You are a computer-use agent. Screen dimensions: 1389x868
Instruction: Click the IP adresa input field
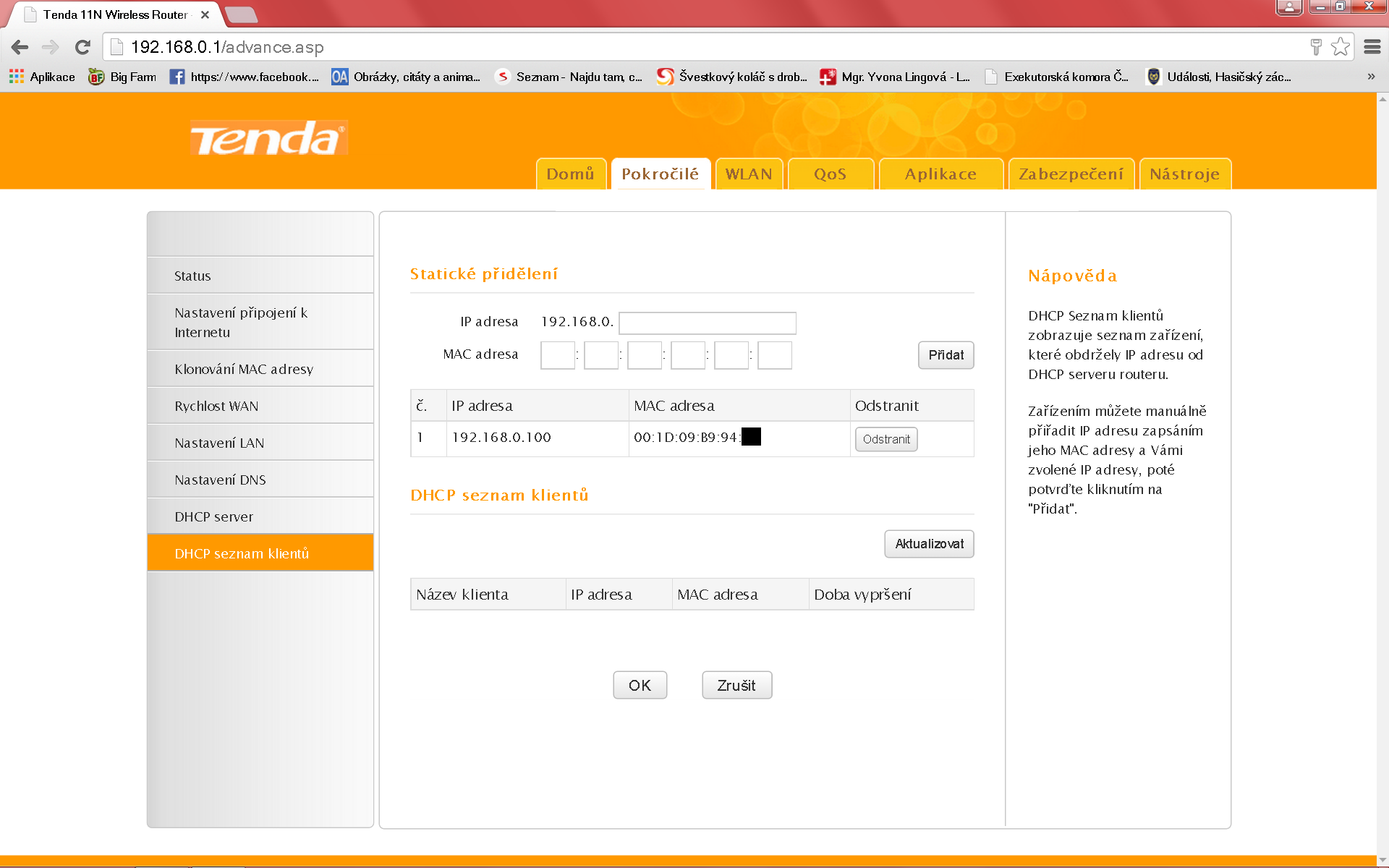coord(707,323)
